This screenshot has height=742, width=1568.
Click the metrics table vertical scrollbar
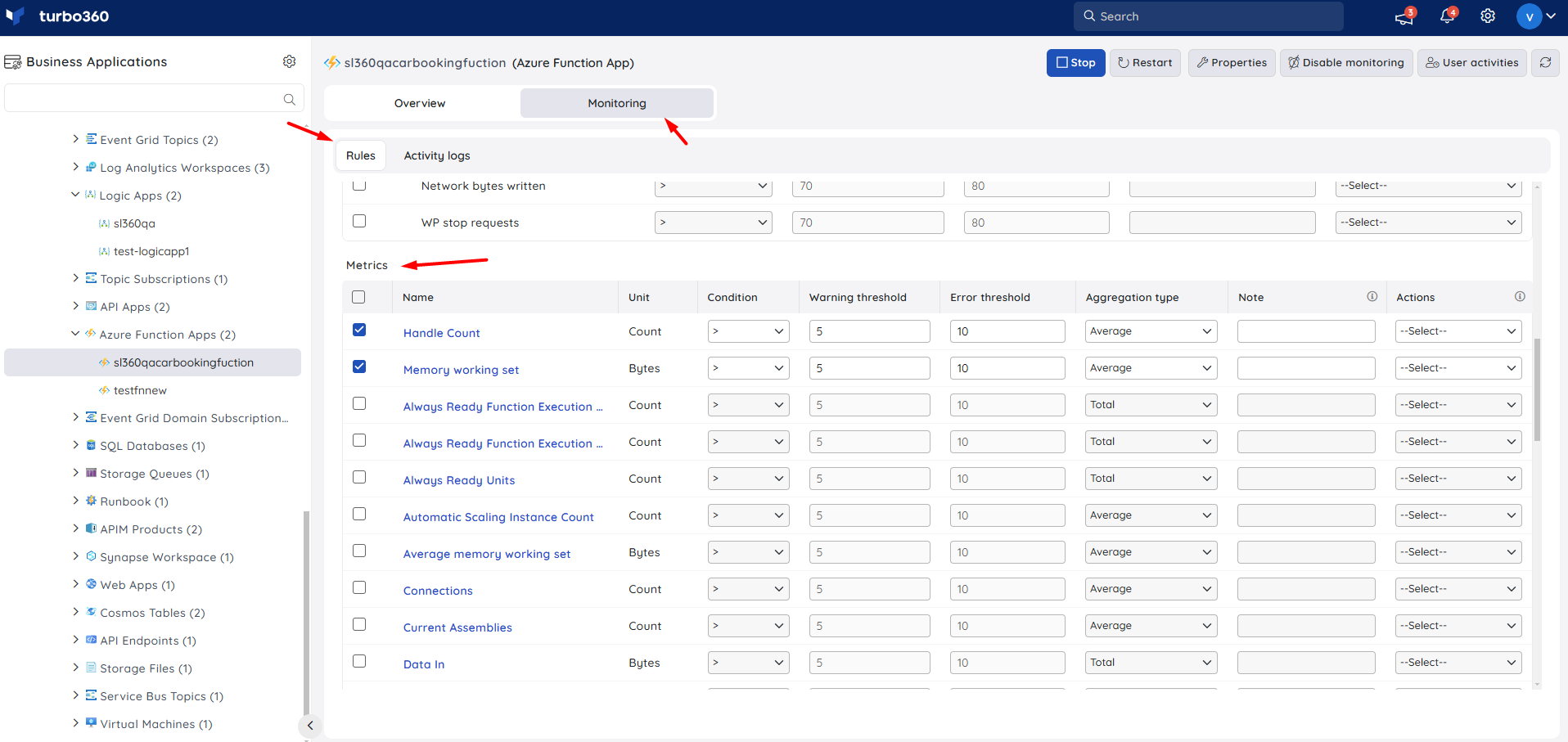[x=1537, y=389]
